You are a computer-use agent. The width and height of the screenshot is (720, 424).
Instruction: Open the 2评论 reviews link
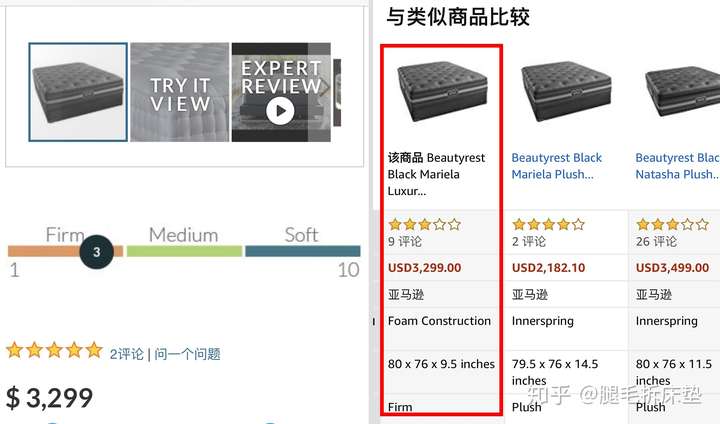click(x=127, y=353)
